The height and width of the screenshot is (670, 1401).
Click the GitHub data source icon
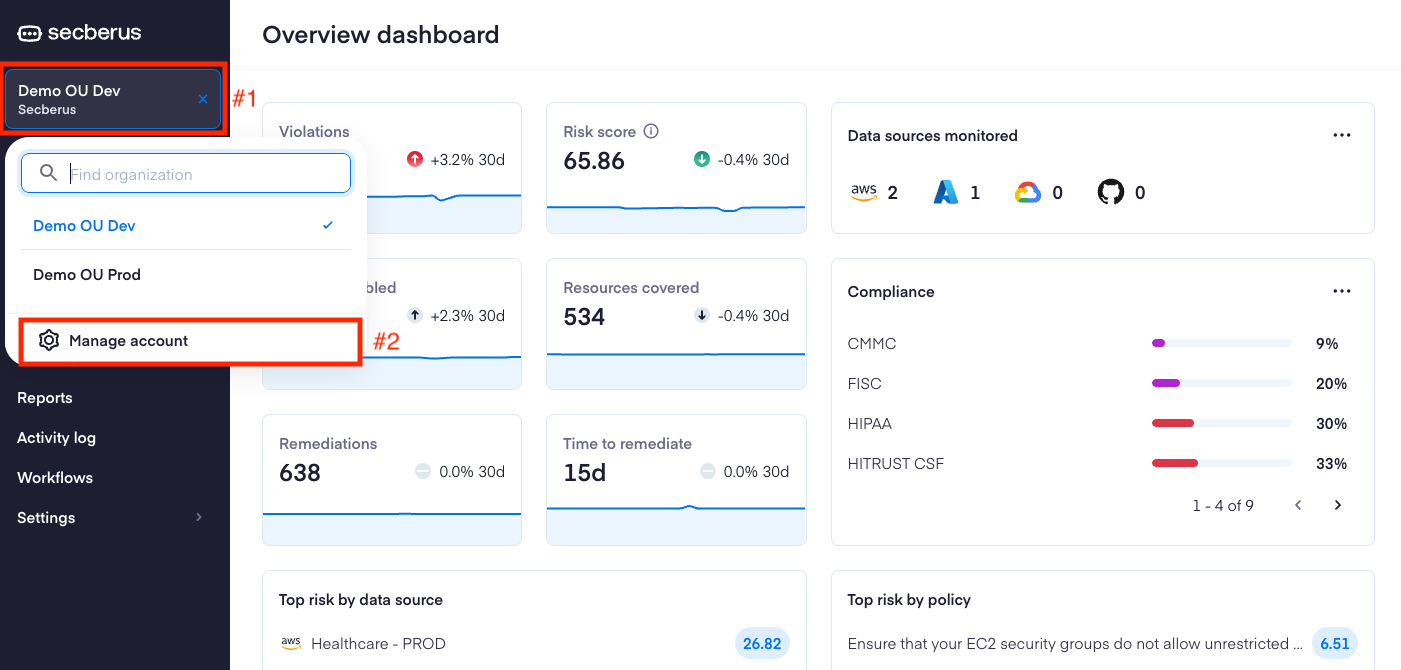tap(1111, 192)
